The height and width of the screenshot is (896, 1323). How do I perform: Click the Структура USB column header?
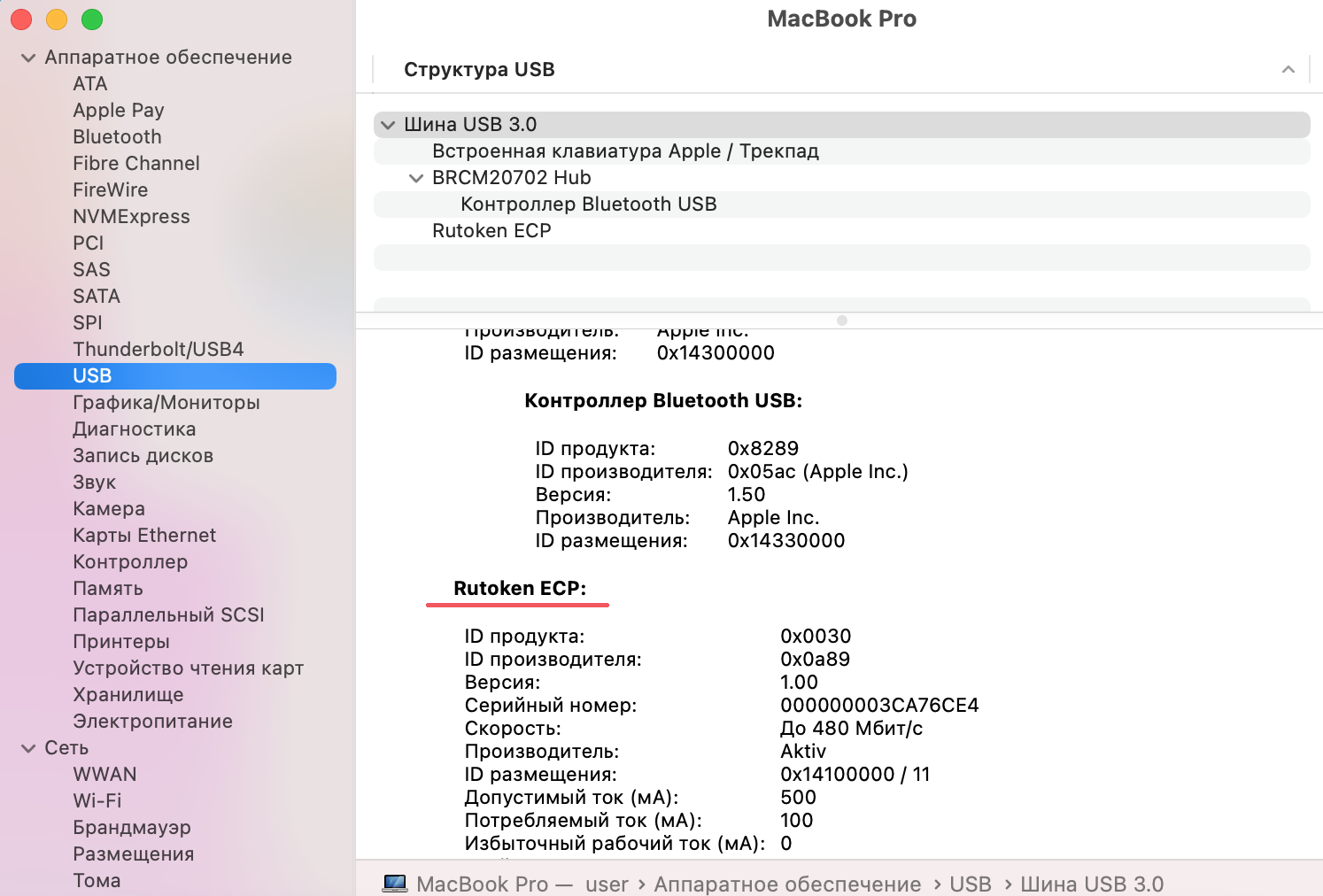click(479, 70)
